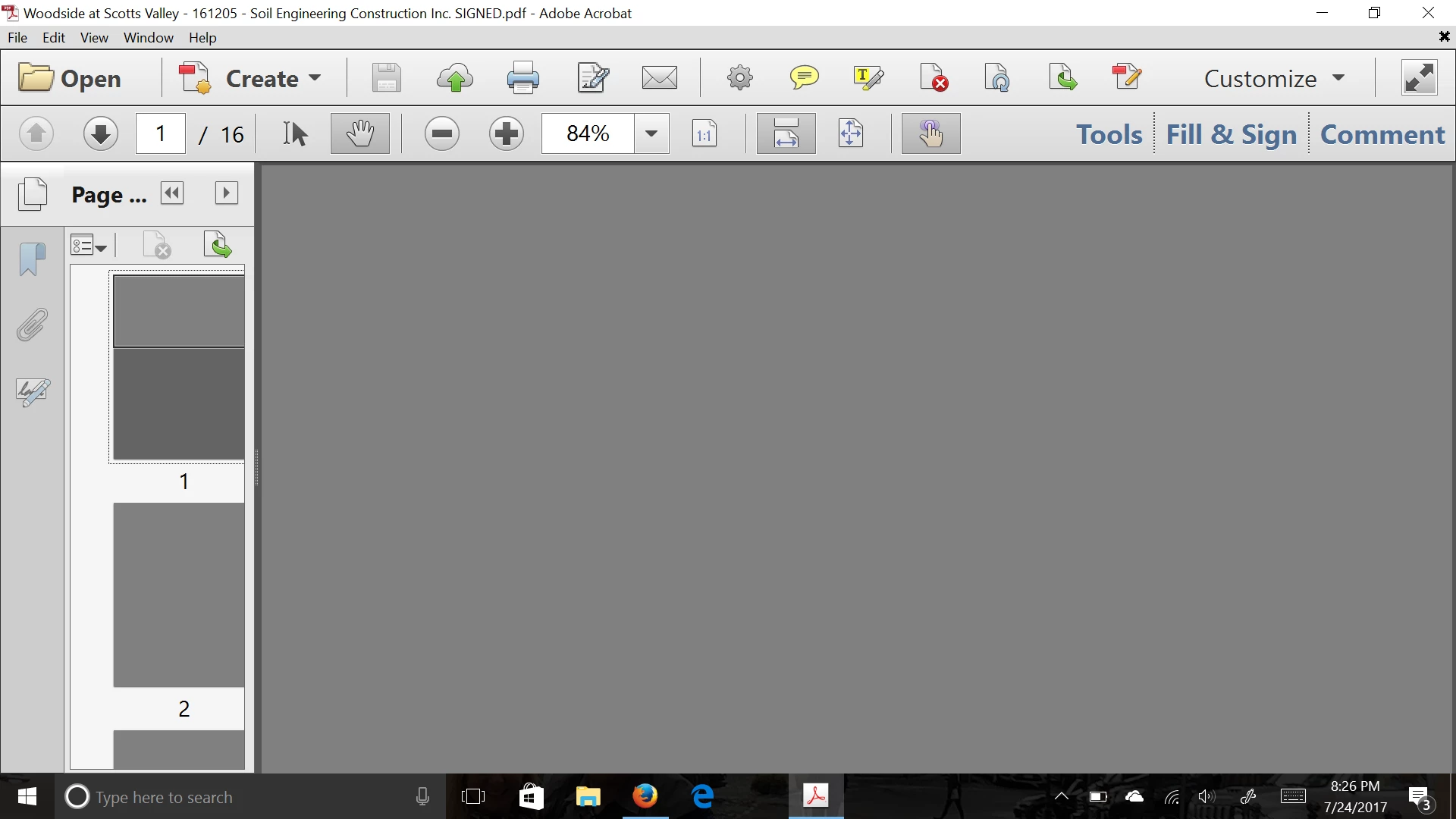
Task: Select page 2 thumbnail
Action: [x=179, y=595]
